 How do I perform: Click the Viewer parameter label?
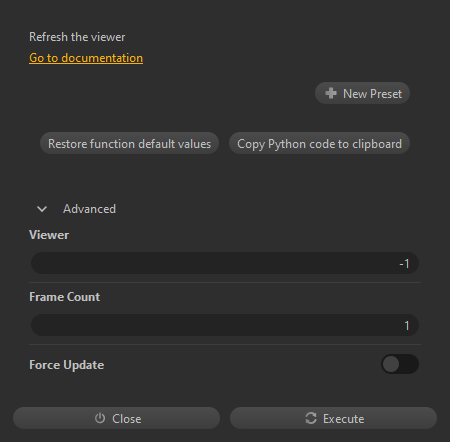pyautogui.click(x=49, y=235)
